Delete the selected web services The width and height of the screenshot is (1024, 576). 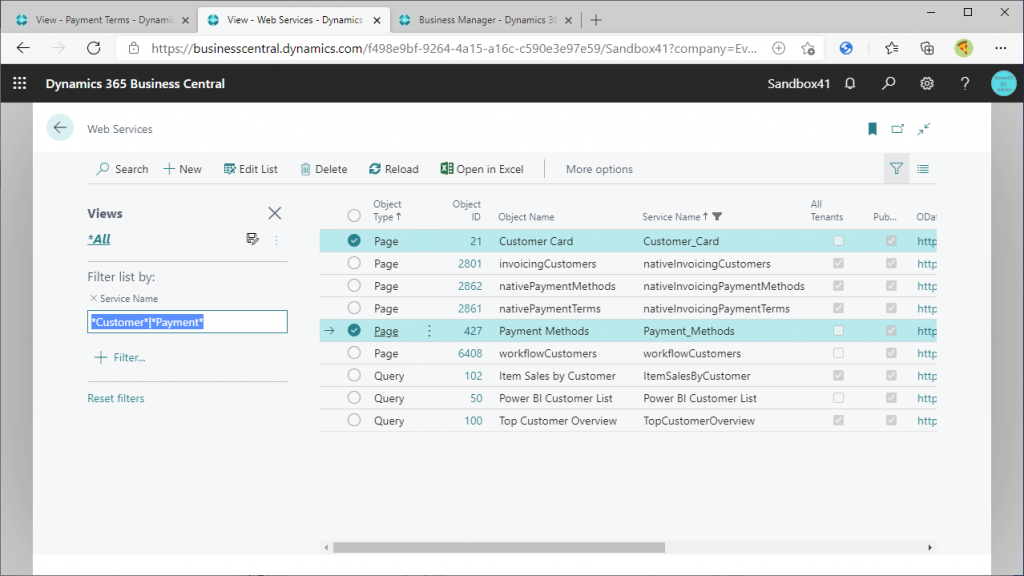coord(324,169)
